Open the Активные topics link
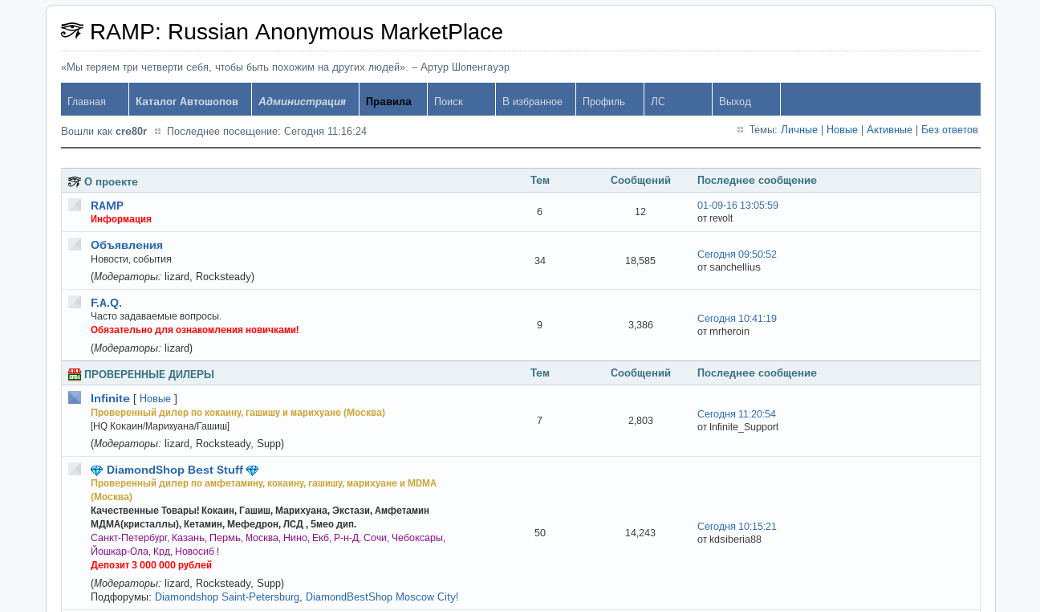1040x612 pixels. (889, 130)
